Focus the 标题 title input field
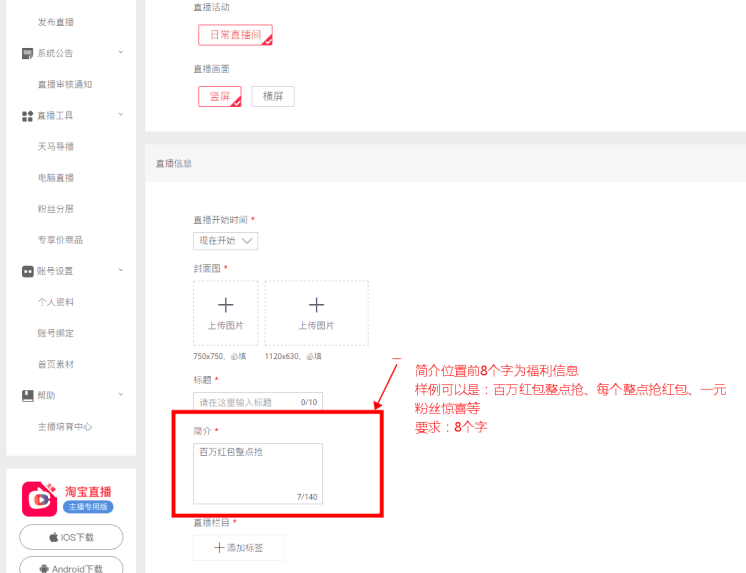Viewport: 746px width, 573px height. (x=258, y=402)
